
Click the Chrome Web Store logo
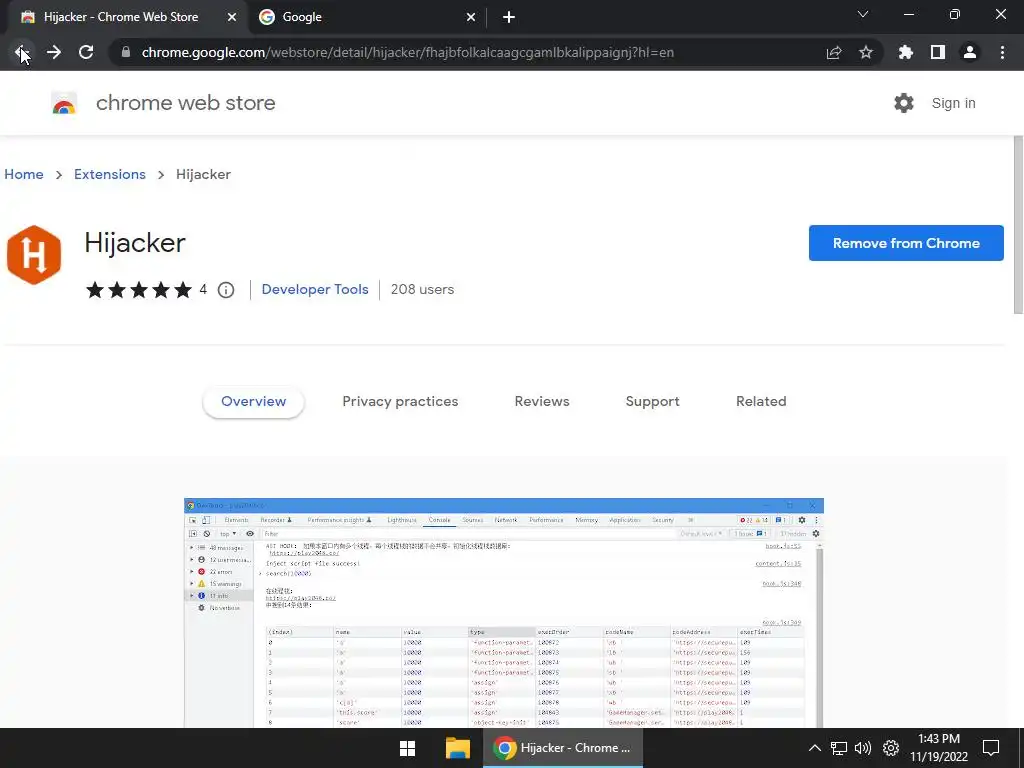pos(64,103)
